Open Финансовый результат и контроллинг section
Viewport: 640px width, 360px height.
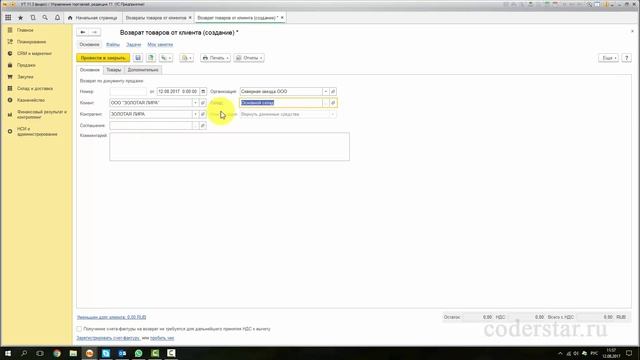41,114
